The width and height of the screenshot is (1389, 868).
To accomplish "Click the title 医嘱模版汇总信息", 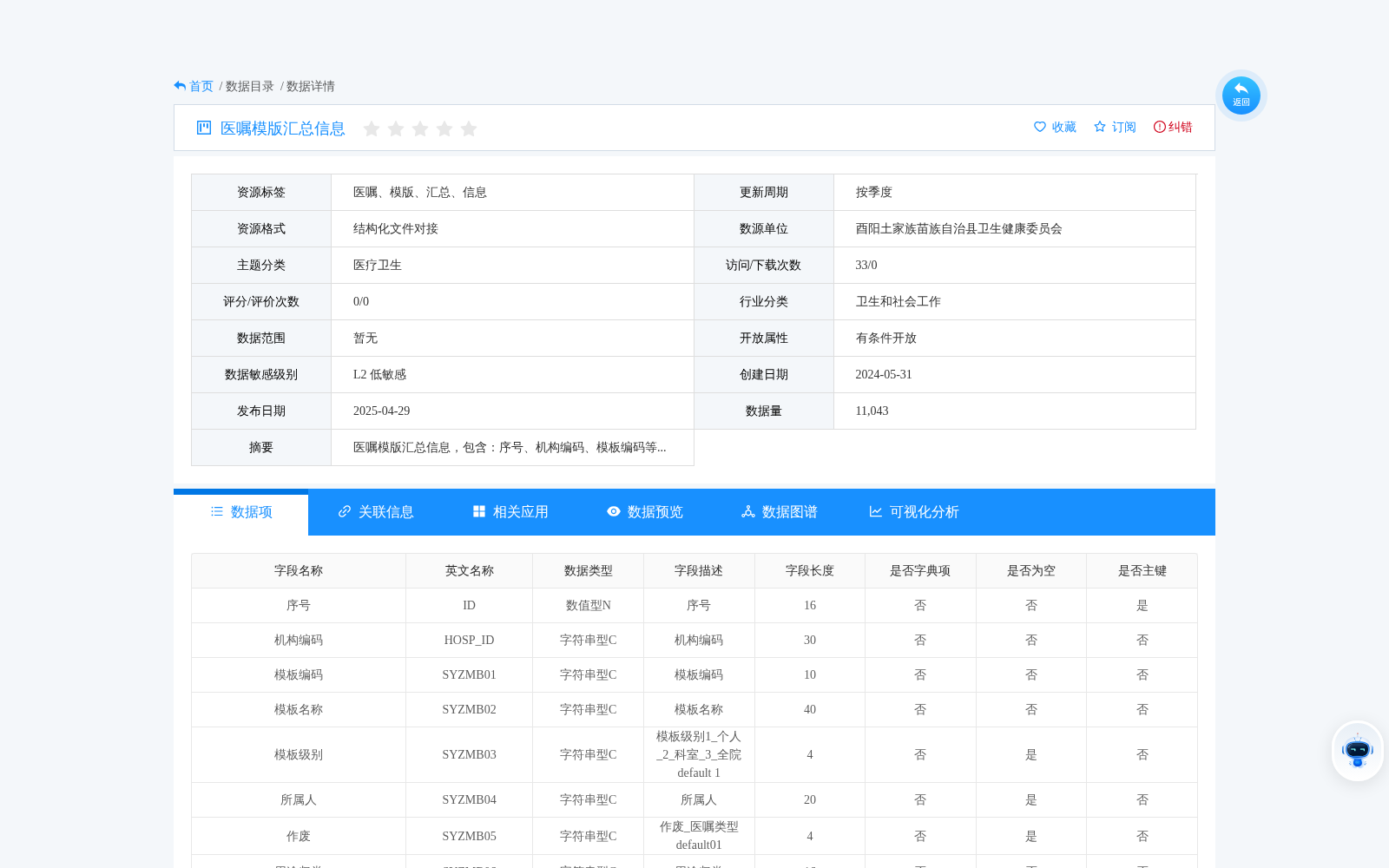I will point(283,128).
